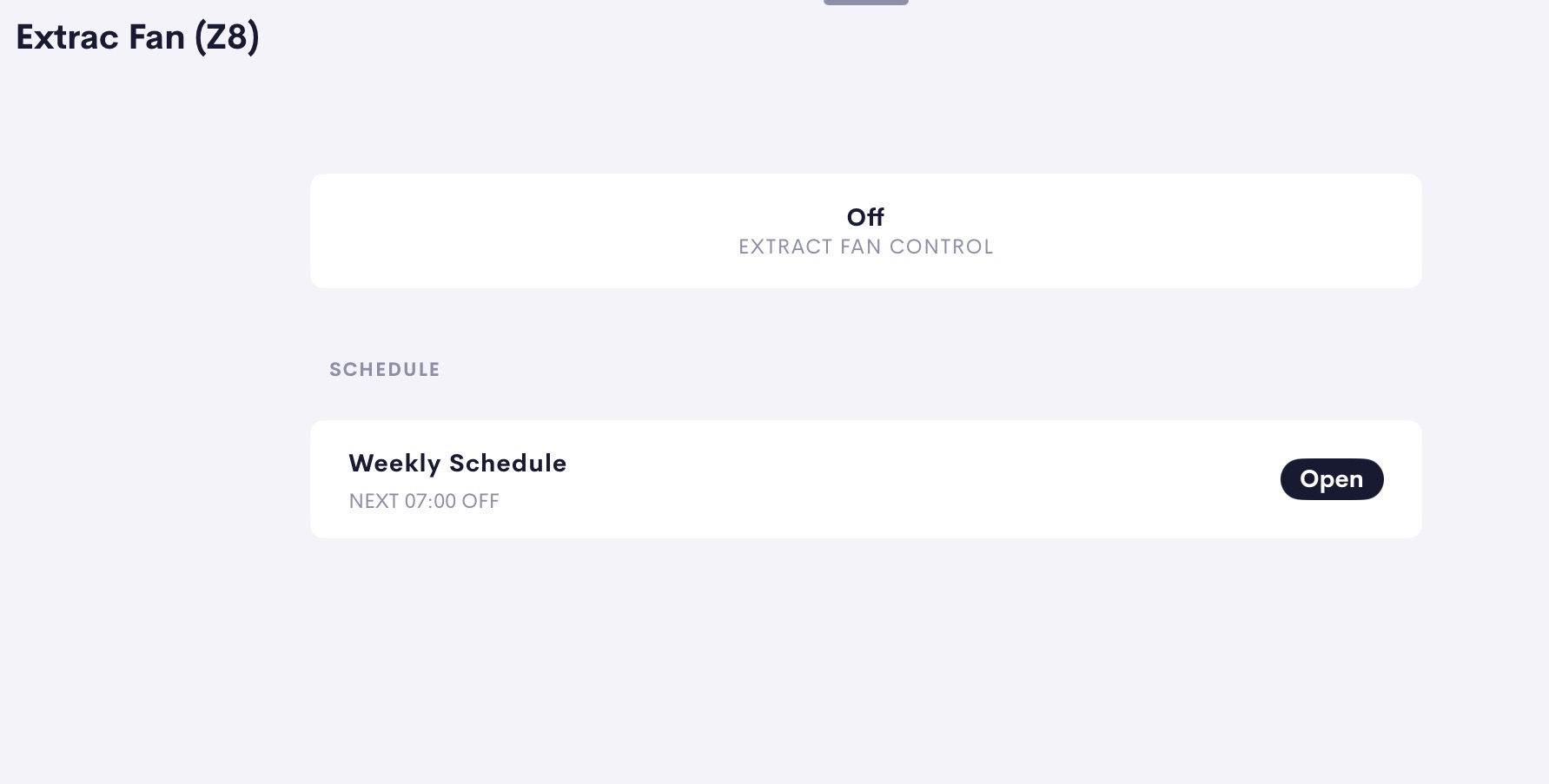The image size is (1549, 784).
Task: Click the SCHEDULE section header
Action: click(385, 370)
